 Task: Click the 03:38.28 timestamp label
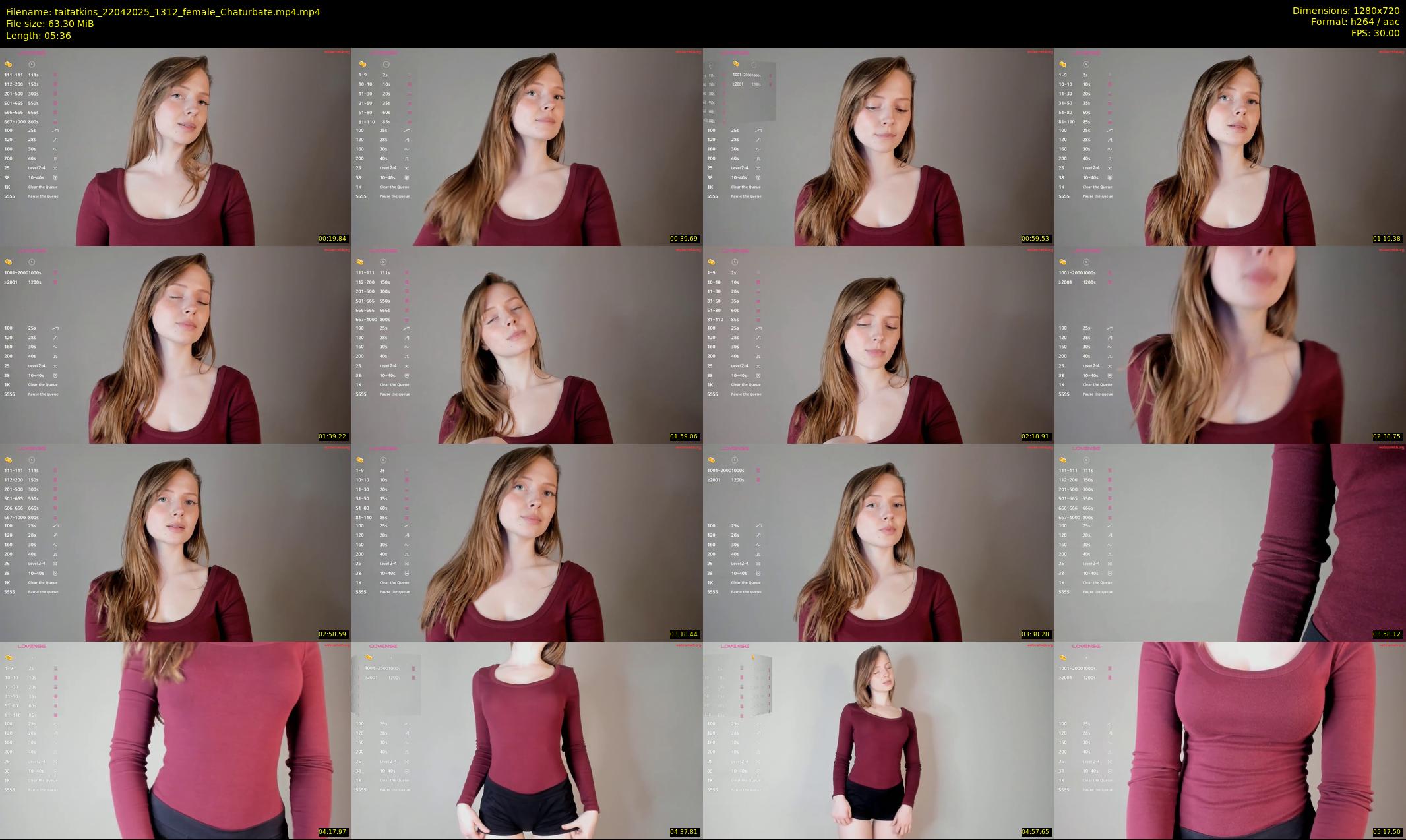(1035, 634)
